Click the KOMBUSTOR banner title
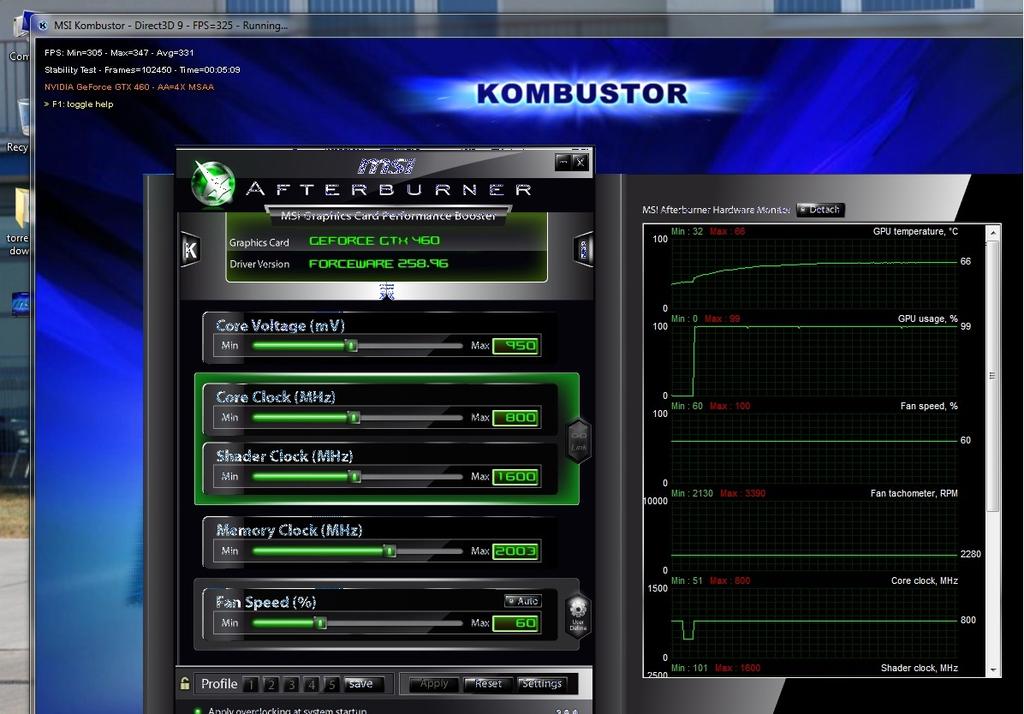Image resolution: width=1024 pixels, height=714 pixels. tap(582, 93)
